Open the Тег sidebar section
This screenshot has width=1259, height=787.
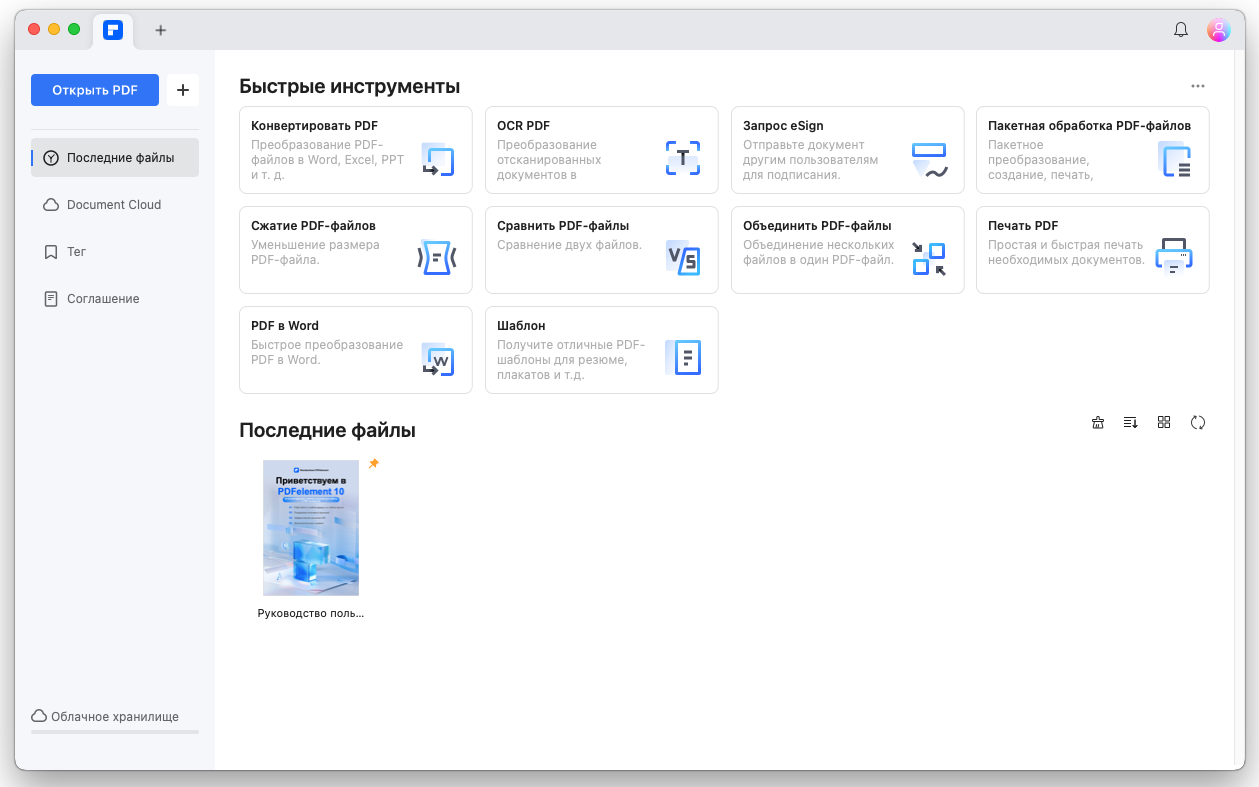[x=115, y=252]
